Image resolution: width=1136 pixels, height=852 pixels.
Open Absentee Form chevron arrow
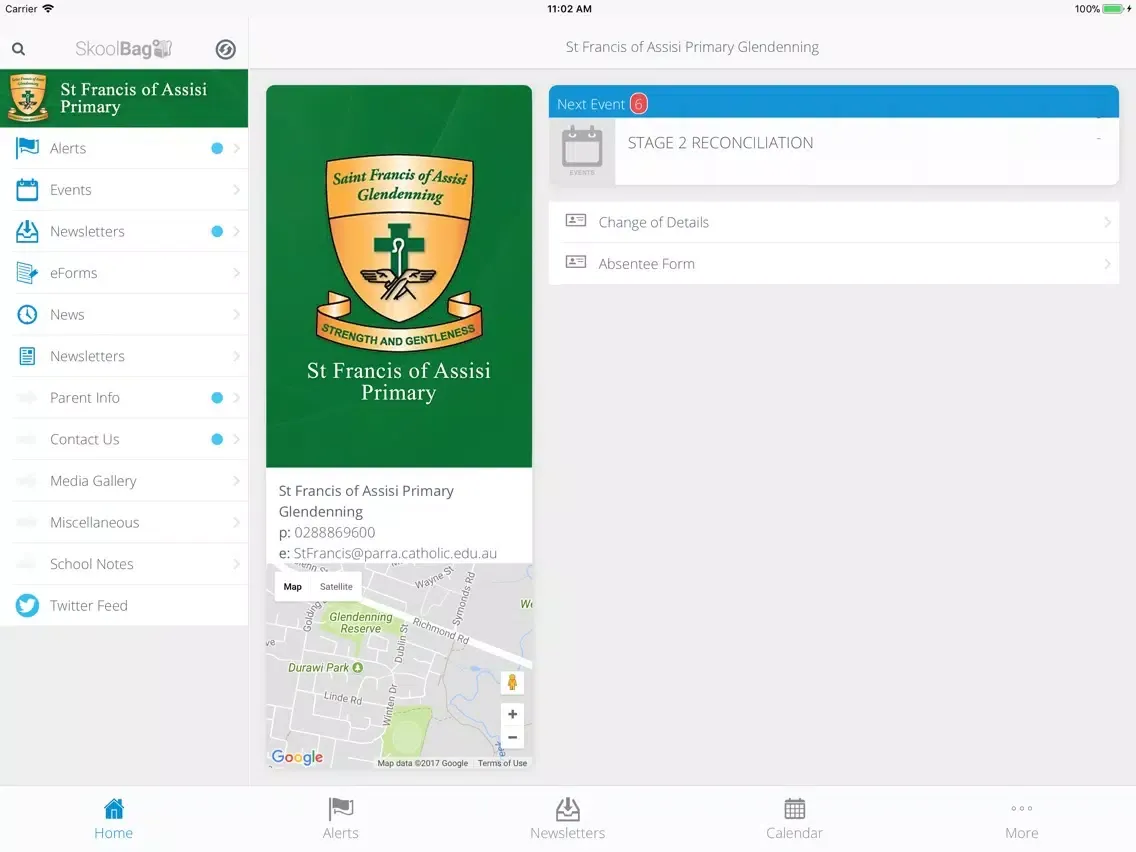(x=1107, y=264)
